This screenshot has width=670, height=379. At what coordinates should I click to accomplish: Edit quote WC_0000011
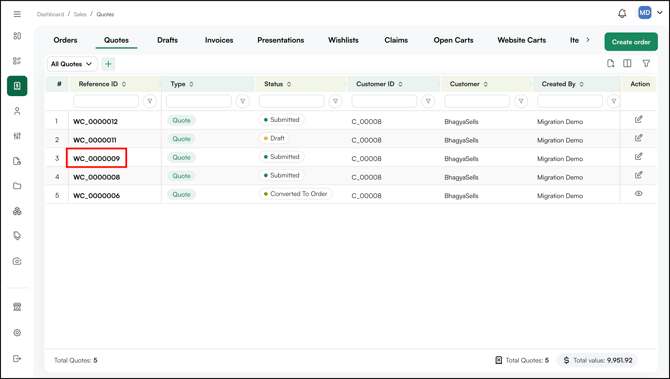(638, 138)
